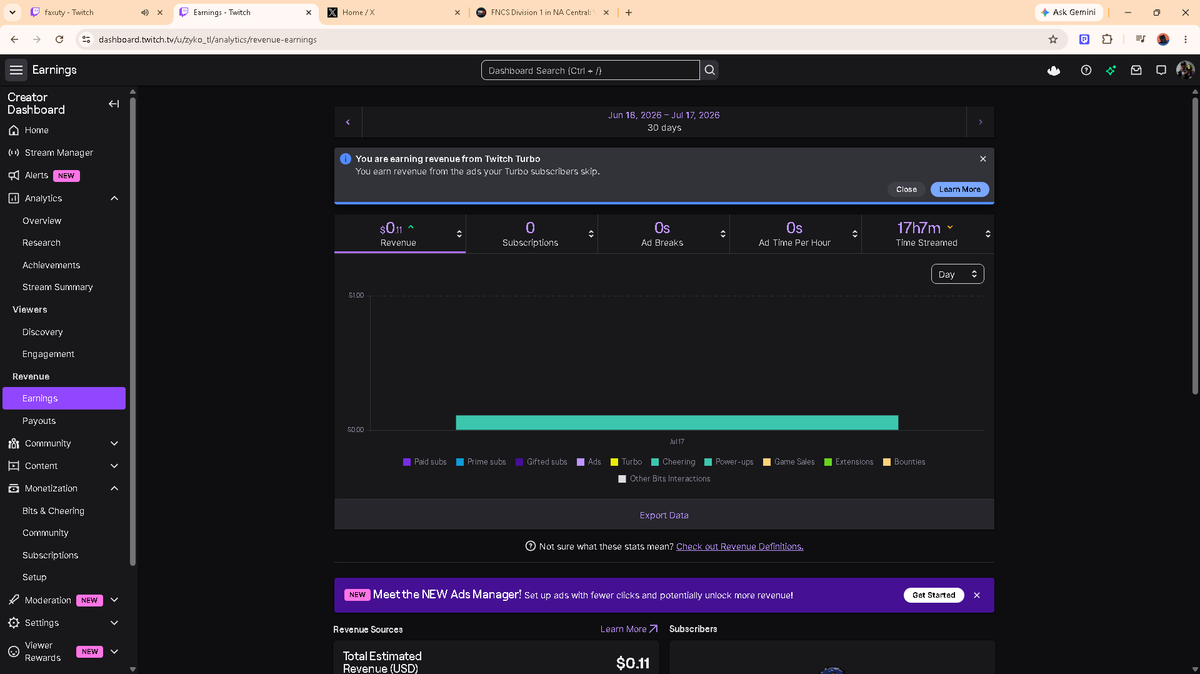Open the hamburger menu beside Earnings title
Image resolution: width=1200 pixels, height=674 pixels.
16,70
